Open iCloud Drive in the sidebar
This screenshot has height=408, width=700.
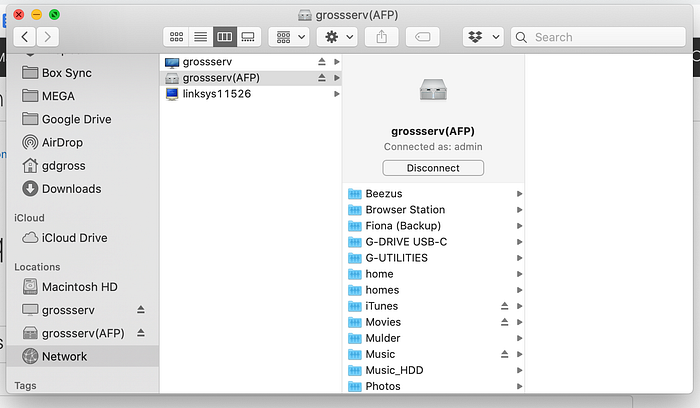click(x=83, y=238)
